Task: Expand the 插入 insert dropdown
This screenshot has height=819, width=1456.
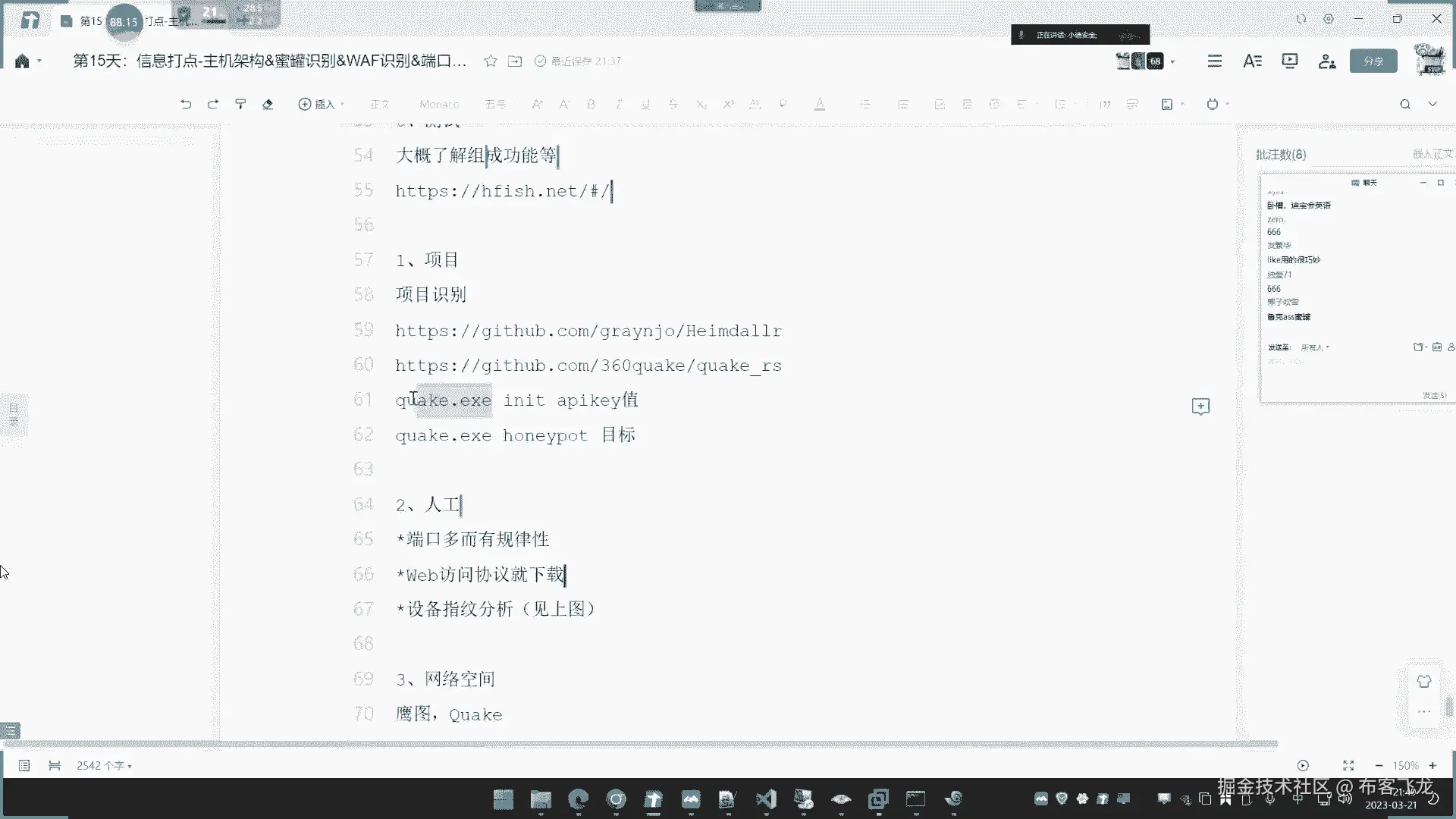Action: tap(322, 105)
